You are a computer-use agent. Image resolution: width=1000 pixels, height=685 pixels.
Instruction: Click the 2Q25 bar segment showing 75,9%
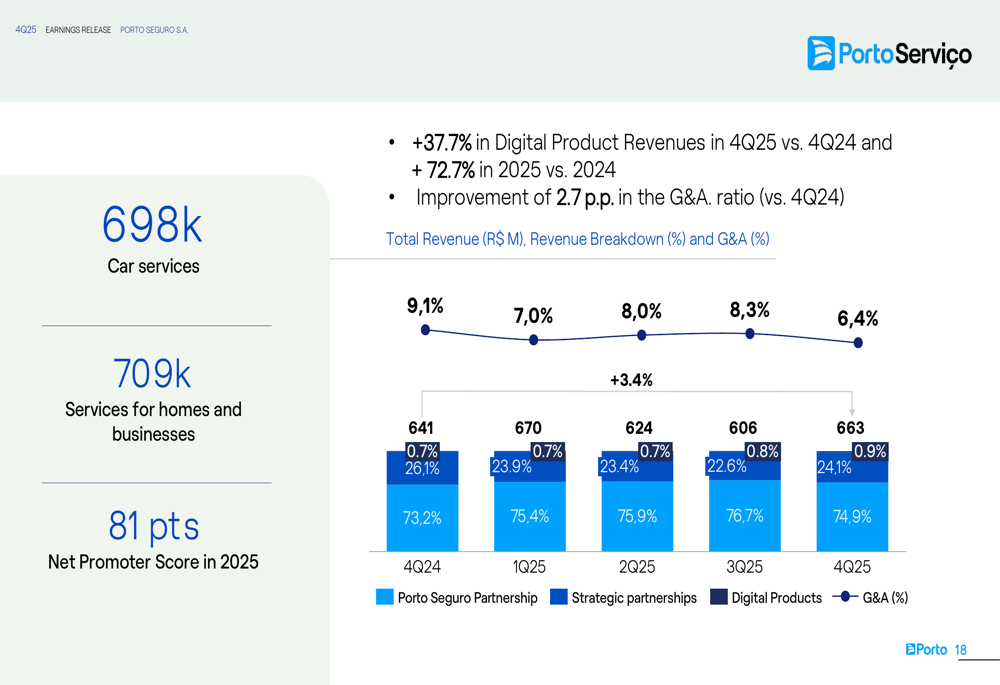point(637,516)
